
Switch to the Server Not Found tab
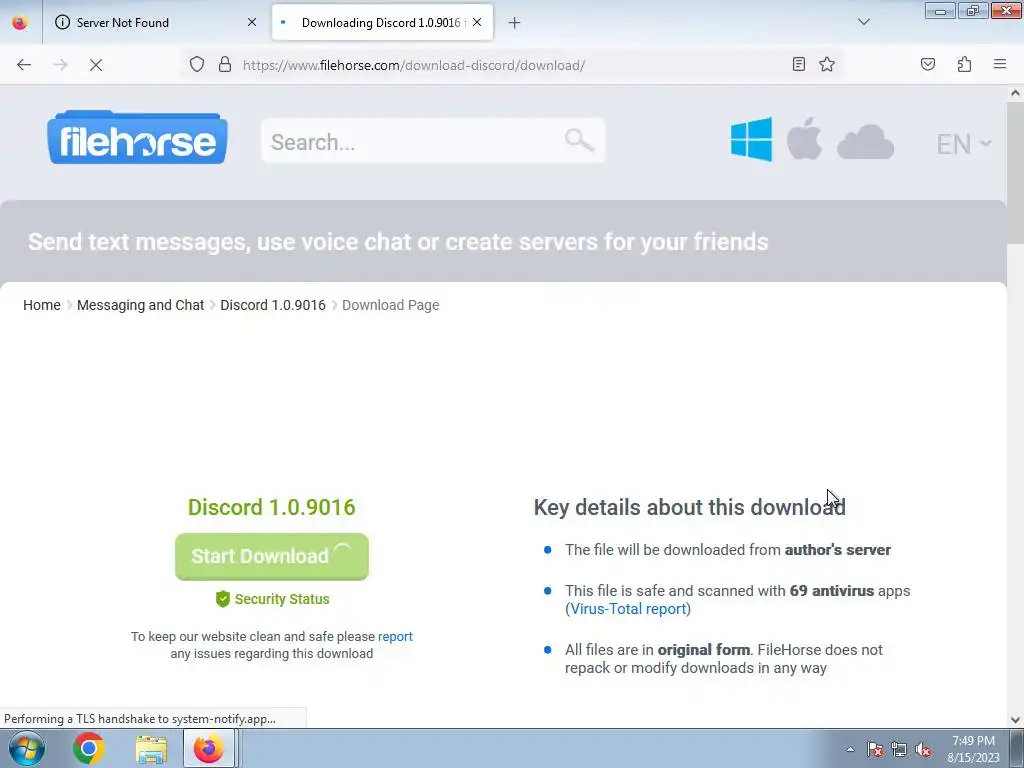point(155,22)
